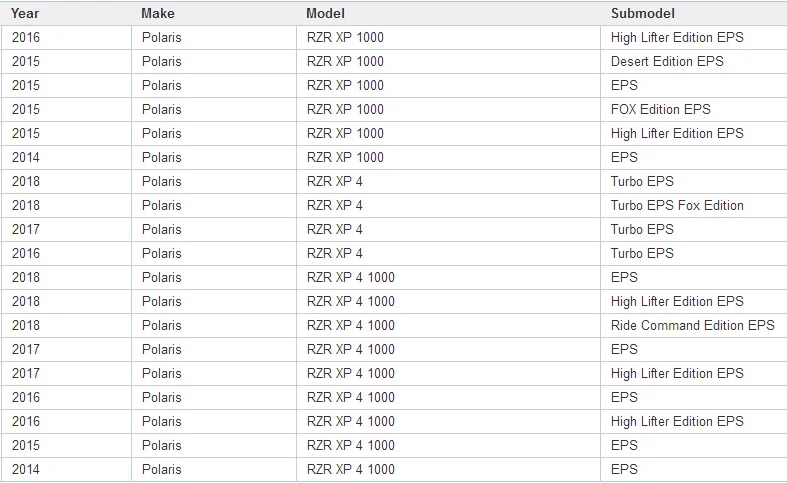
Task: Click year 2015 in Desert Edition row
Action: (x=26, y=61)
